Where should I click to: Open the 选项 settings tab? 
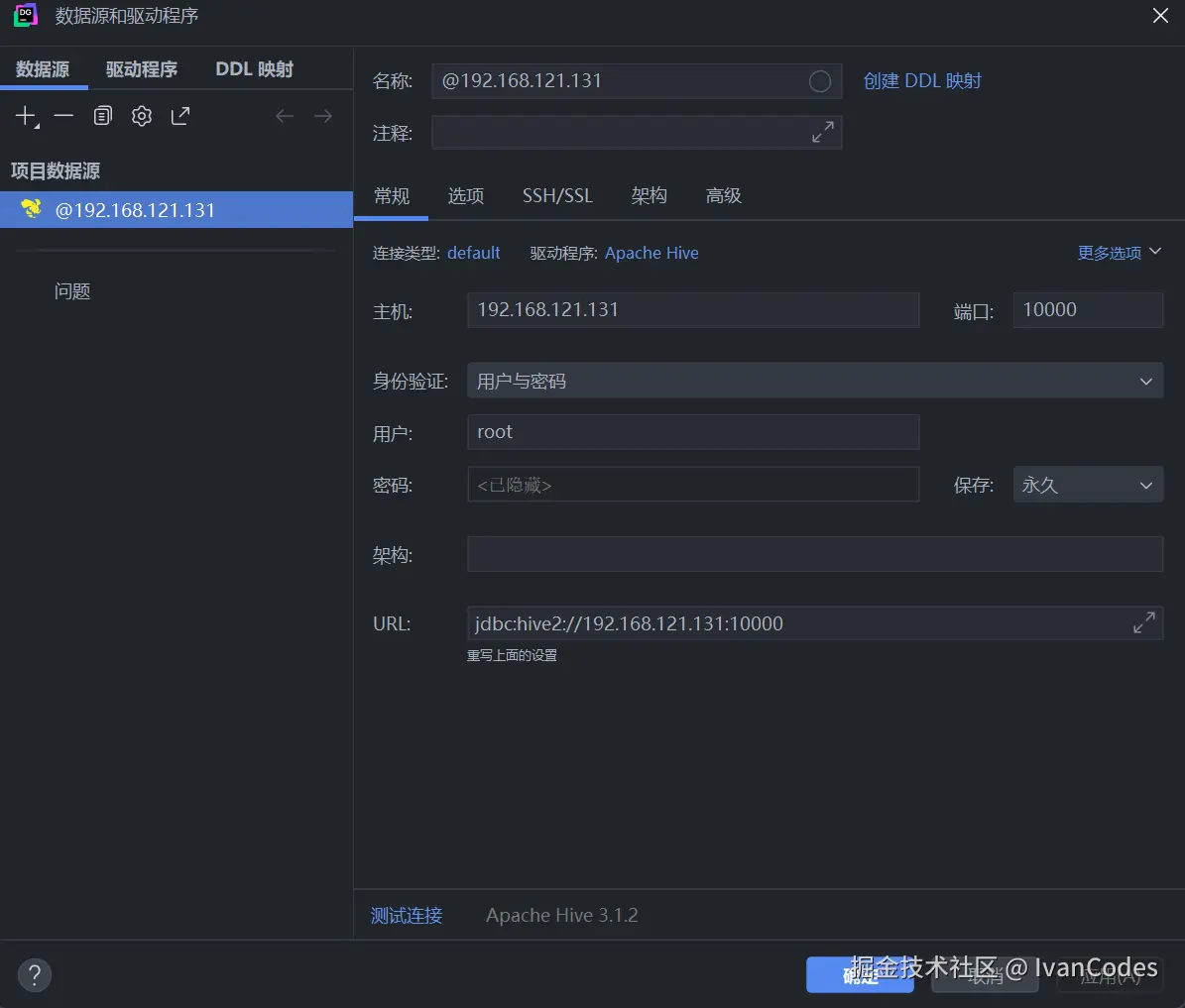(465, 196)
